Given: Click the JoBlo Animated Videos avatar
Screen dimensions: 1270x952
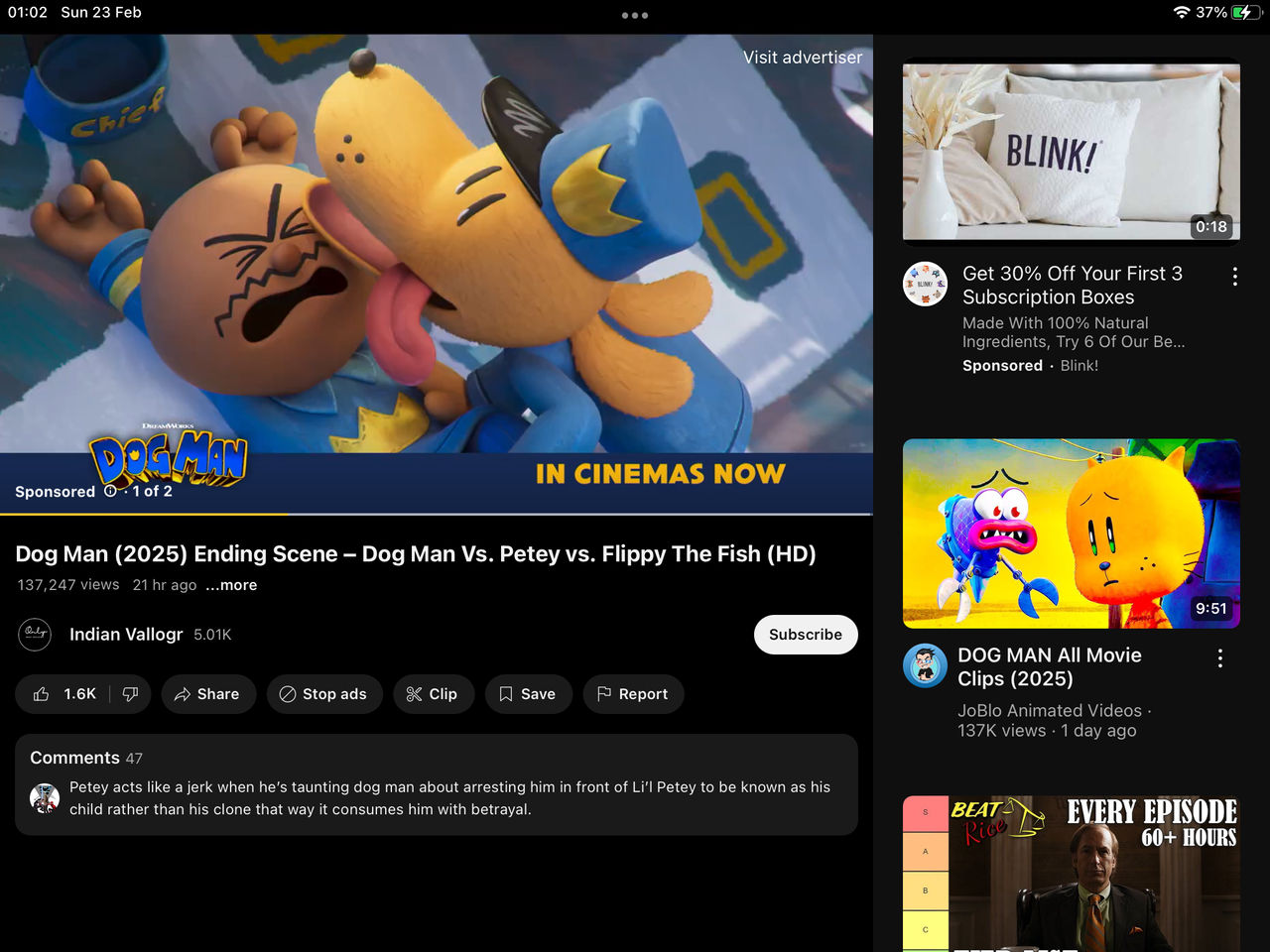Looking at the screenshot, I should pos(925,666).
